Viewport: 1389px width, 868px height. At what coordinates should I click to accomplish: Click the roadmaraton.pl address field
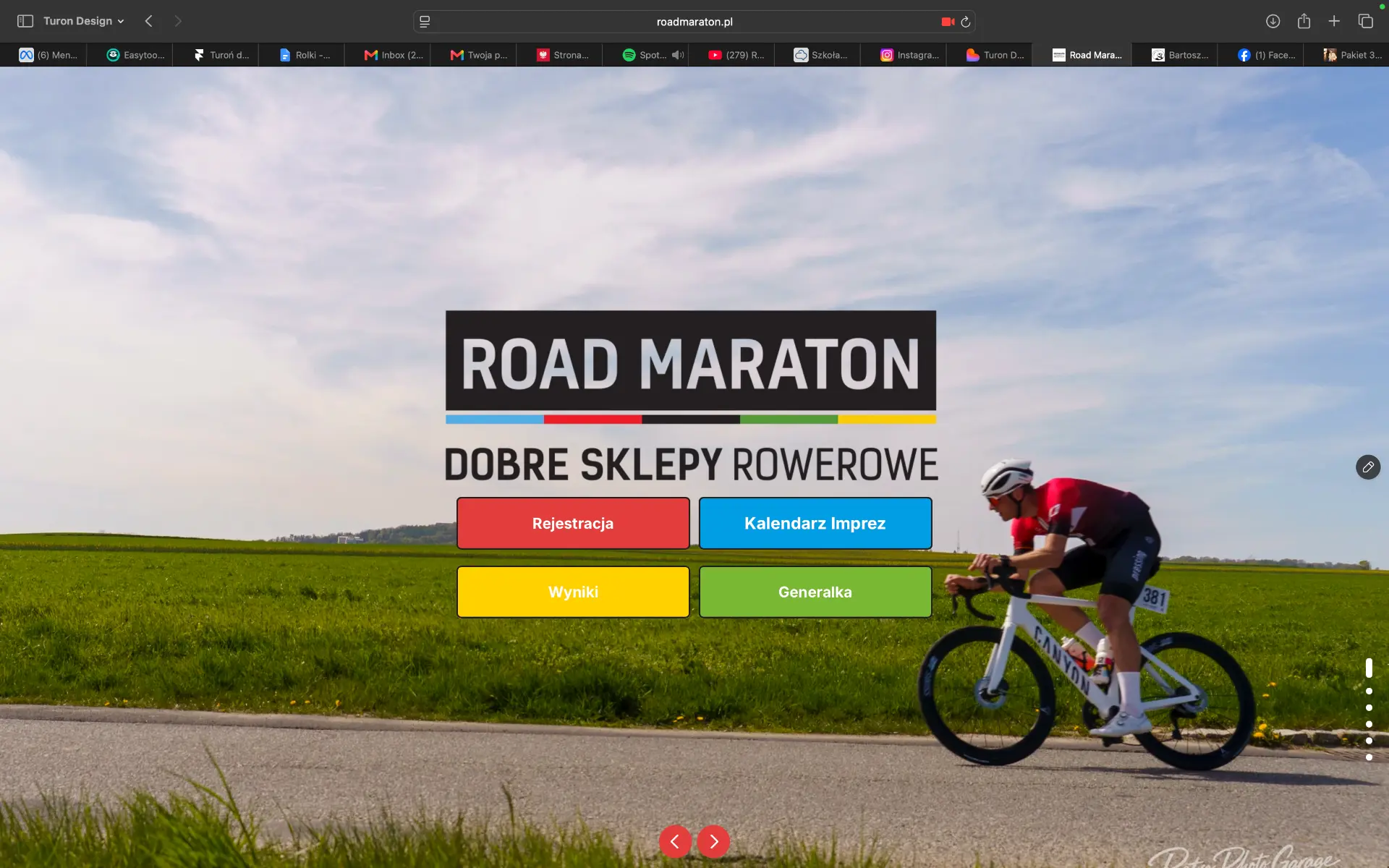click(x=694, y=22)
